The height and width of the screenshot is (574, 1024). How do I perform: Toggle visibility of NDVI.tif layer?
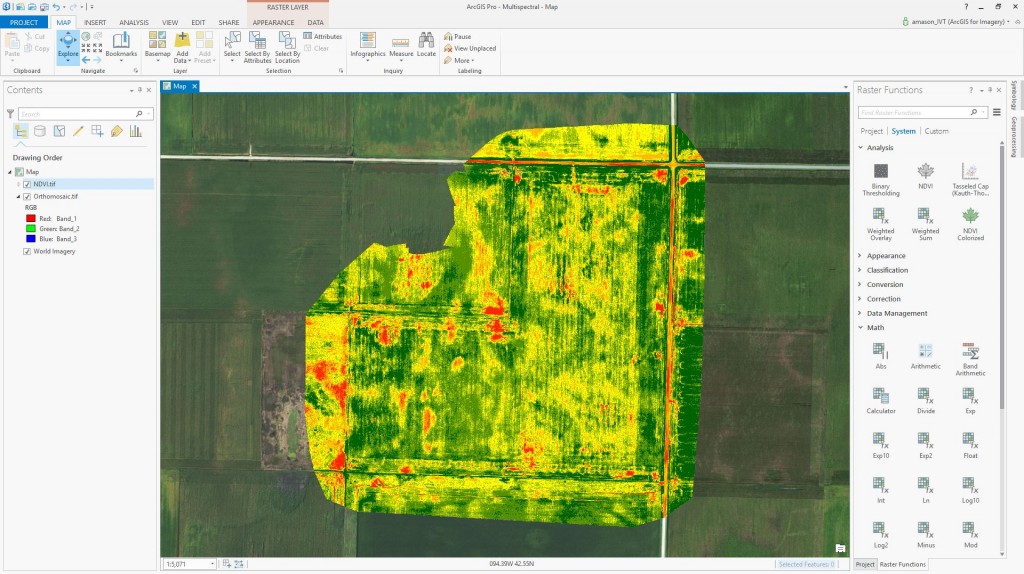[27, 184]
